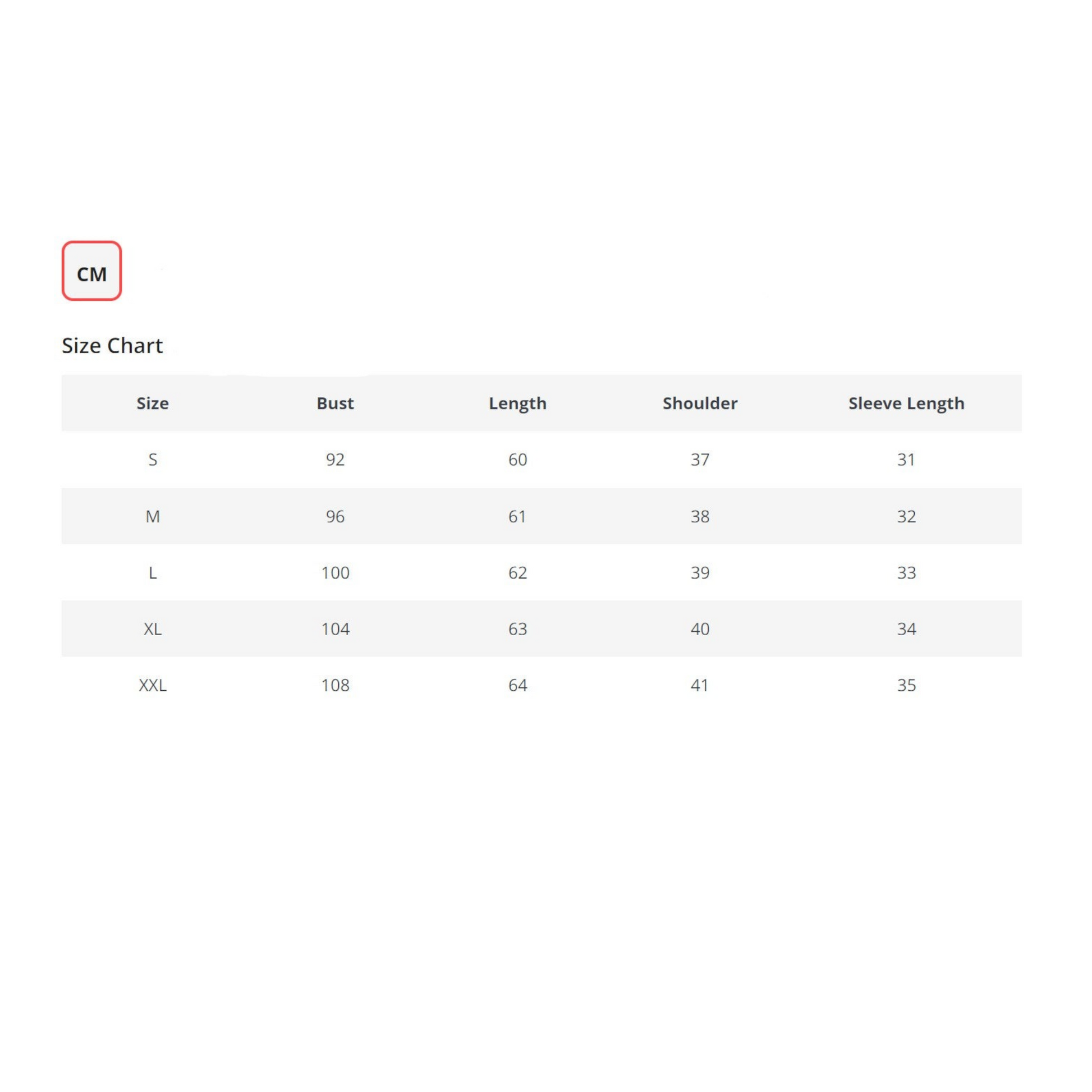The height and width of the screenshot is (1092, 1092).
Task: Click the Sleeve Length column header
Action: tap(906, 403)
